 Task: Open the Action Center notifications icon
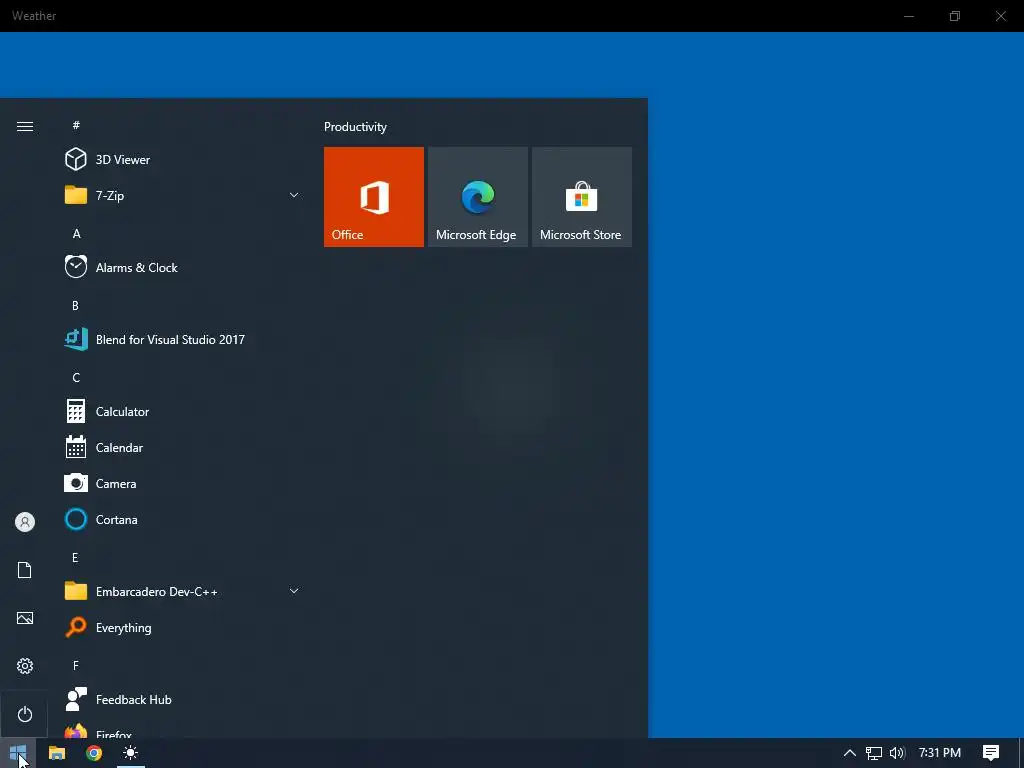[x=991, y=753]
